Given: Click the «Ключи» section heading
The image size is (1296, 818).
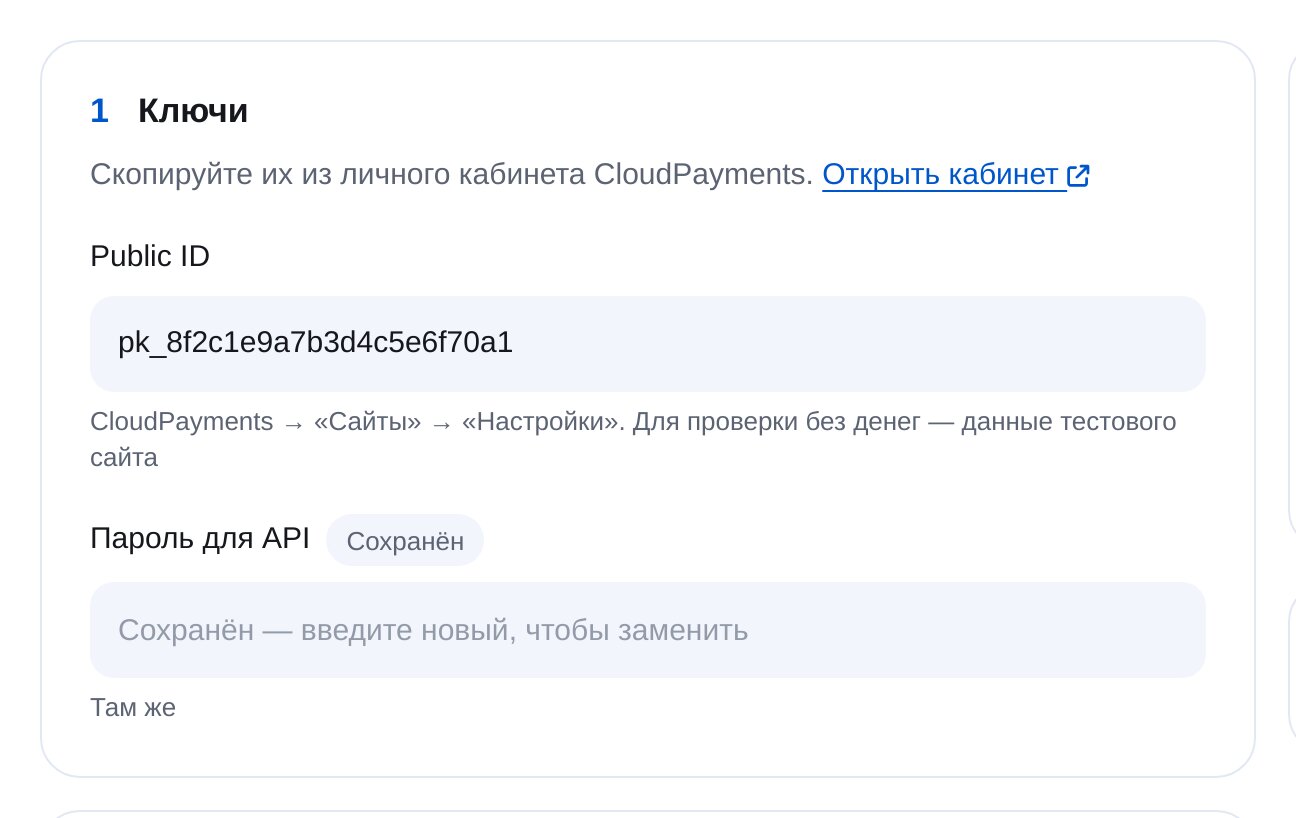Looking at the screenshot, I should 193,111.
